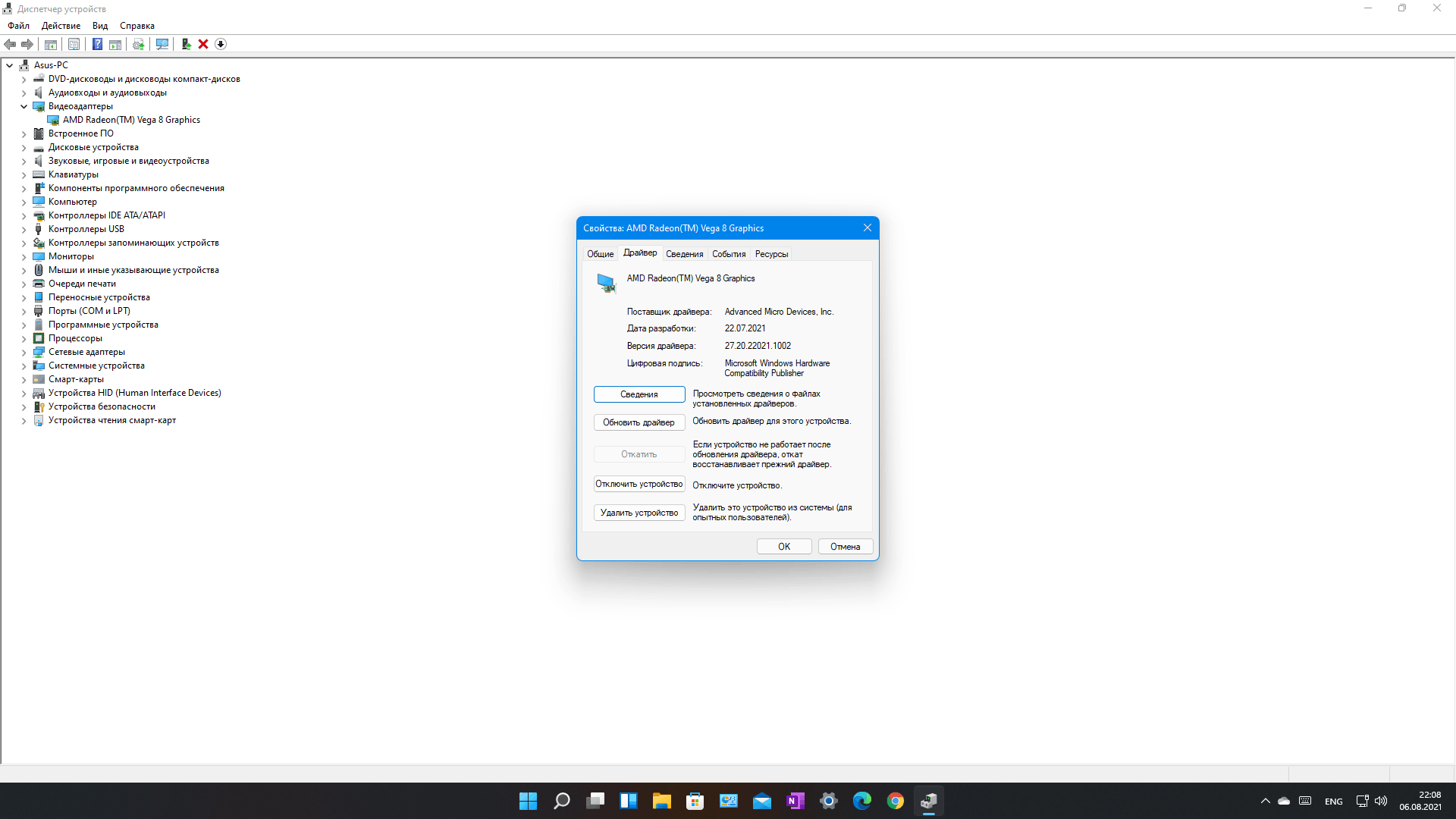
Task: Switch to the Сведения tab
Action: 685,254
